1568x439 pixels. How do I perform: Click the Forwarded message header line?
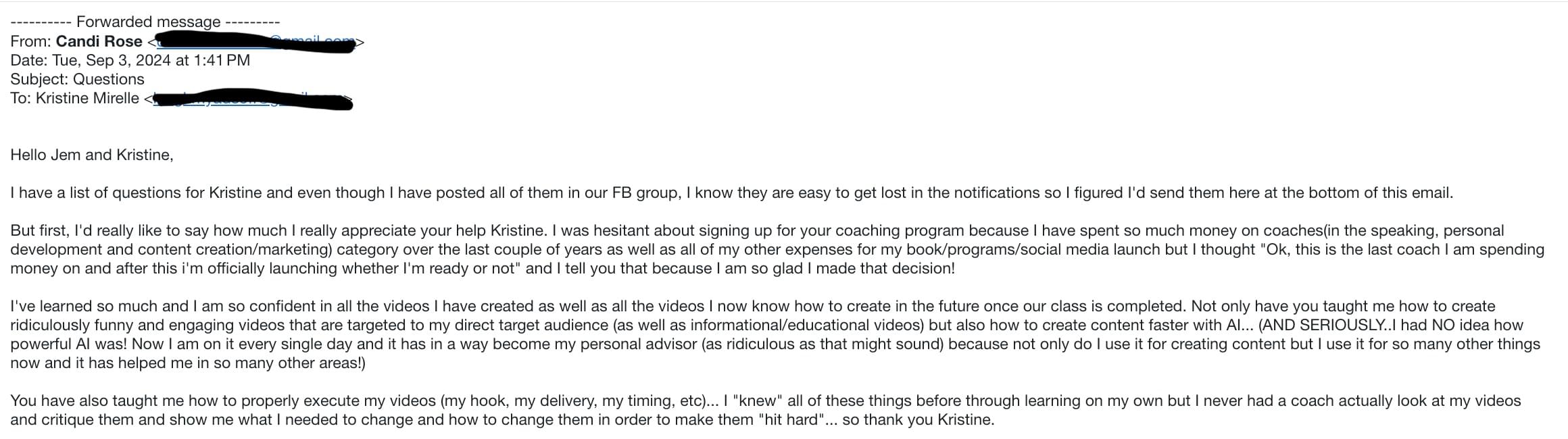pos(145,22)
